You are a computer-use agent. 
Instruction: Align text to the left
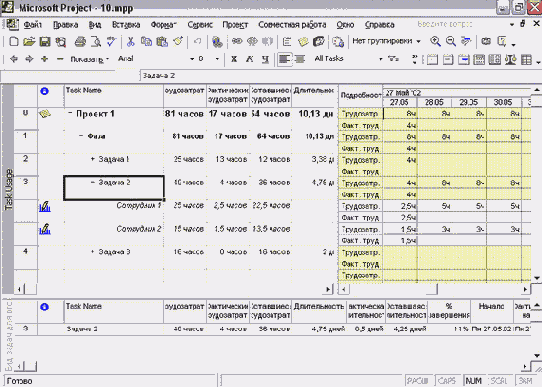click(x=284, y=59)
